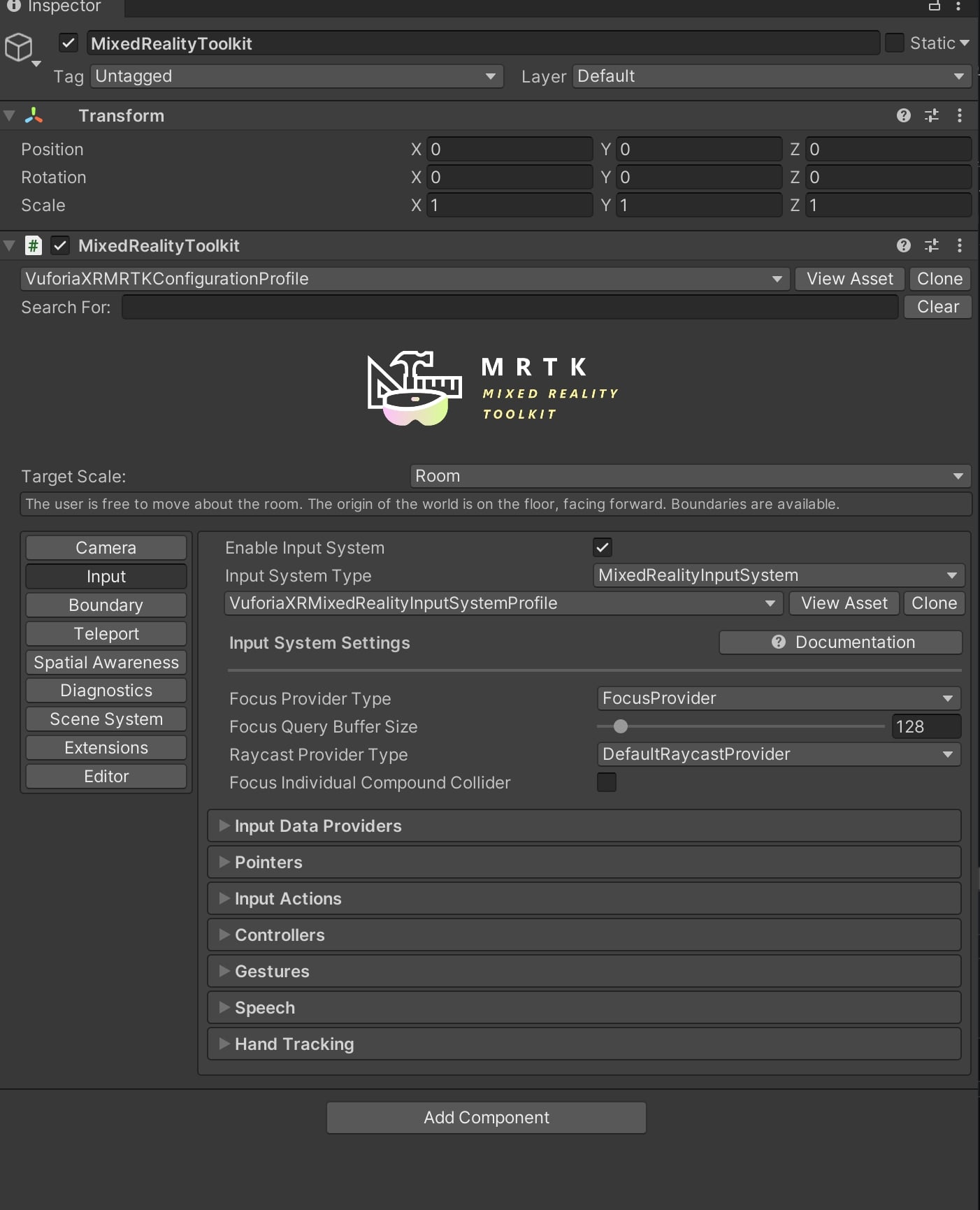The image size is (980, 1210).
Task: Collapse the MixedRealityToolkit component foldout
Action: tap(9, 245)
